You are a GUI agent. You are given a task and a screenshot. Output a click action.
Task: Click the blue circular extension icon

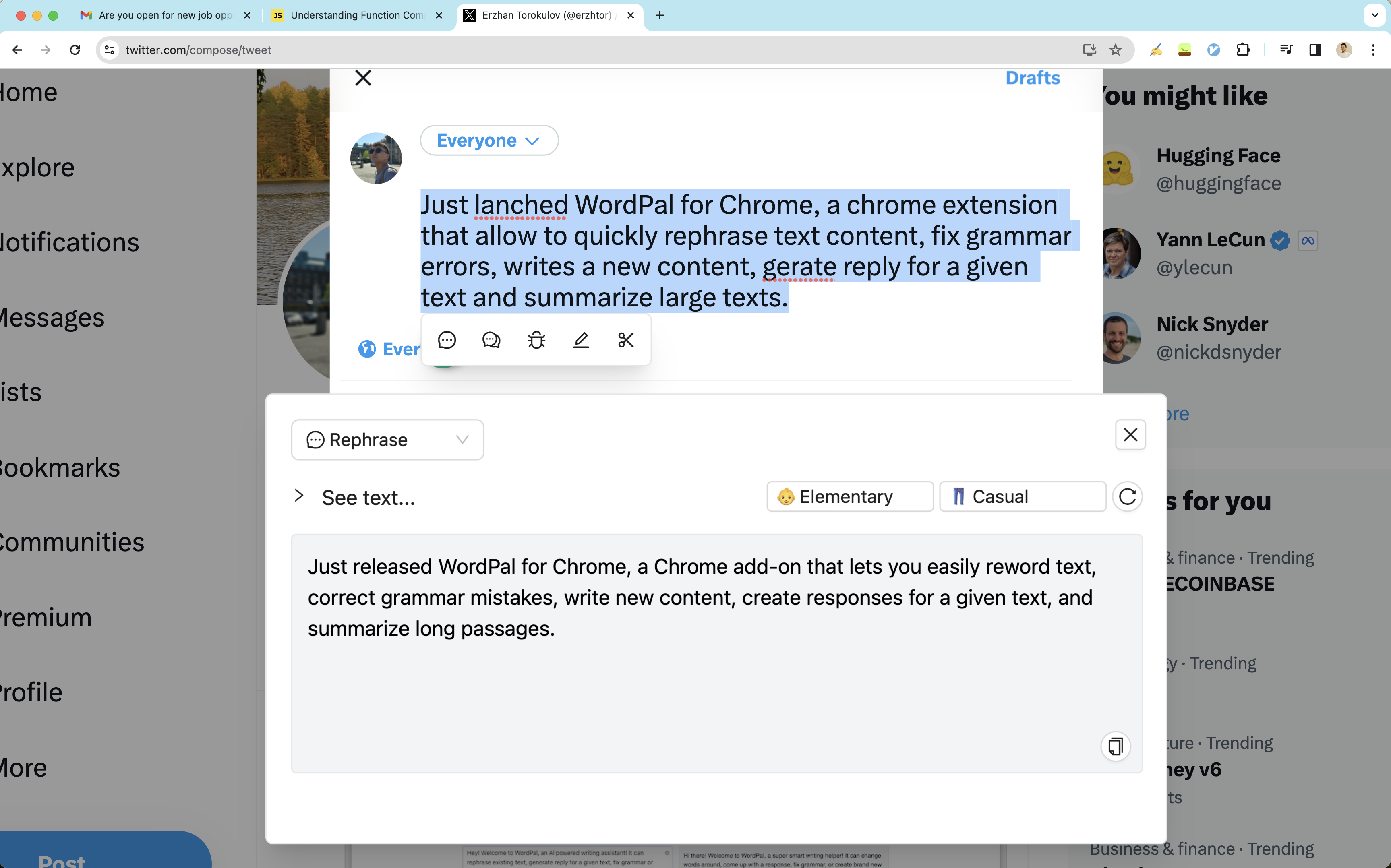(x=1214, y=50)
